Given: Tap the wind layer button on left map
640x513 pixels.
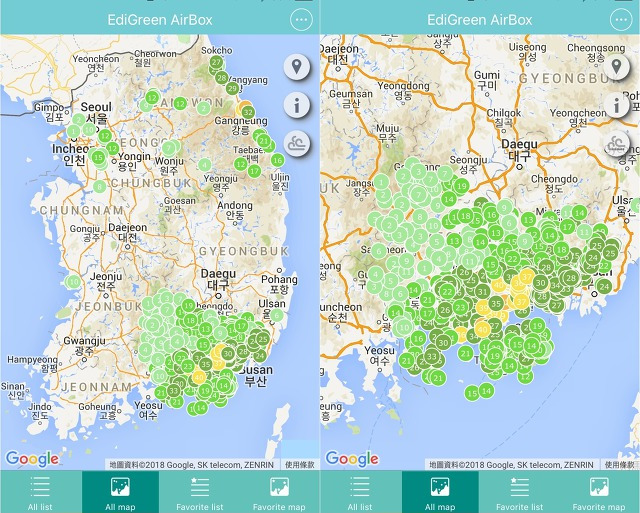Looking at the screenshot, I should 297,144.
